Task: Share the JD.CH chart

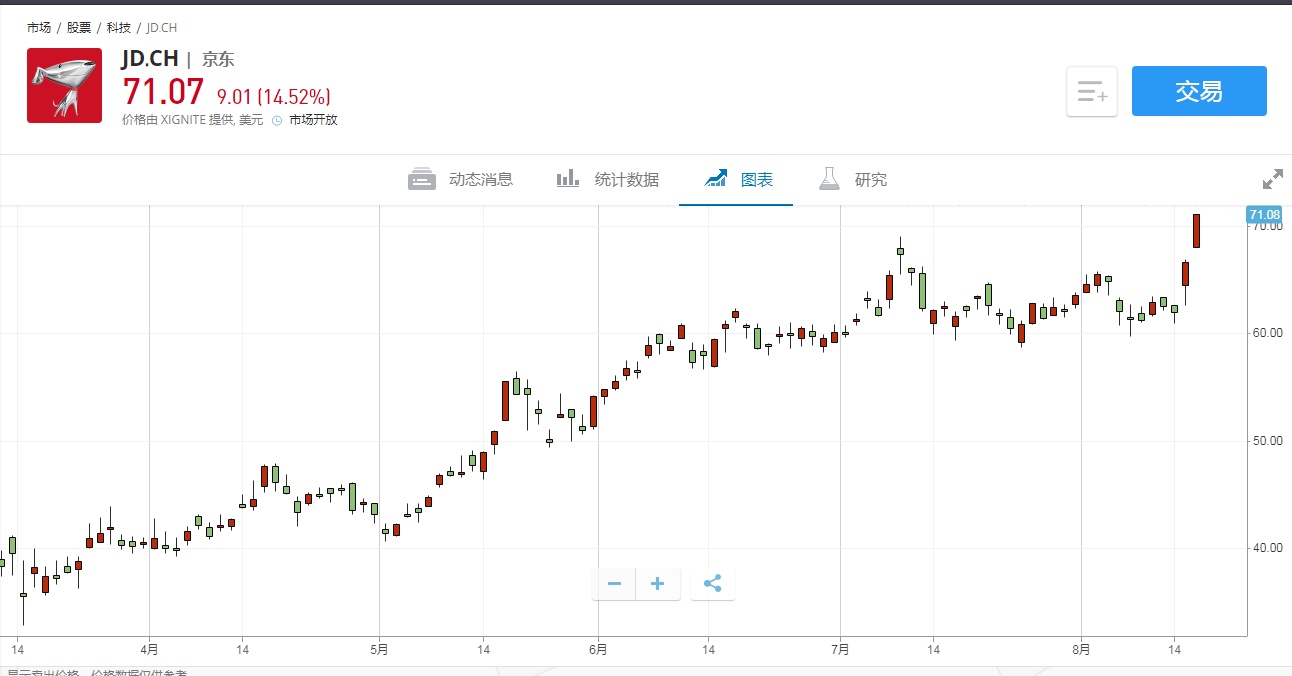Action: click(713, 584)
